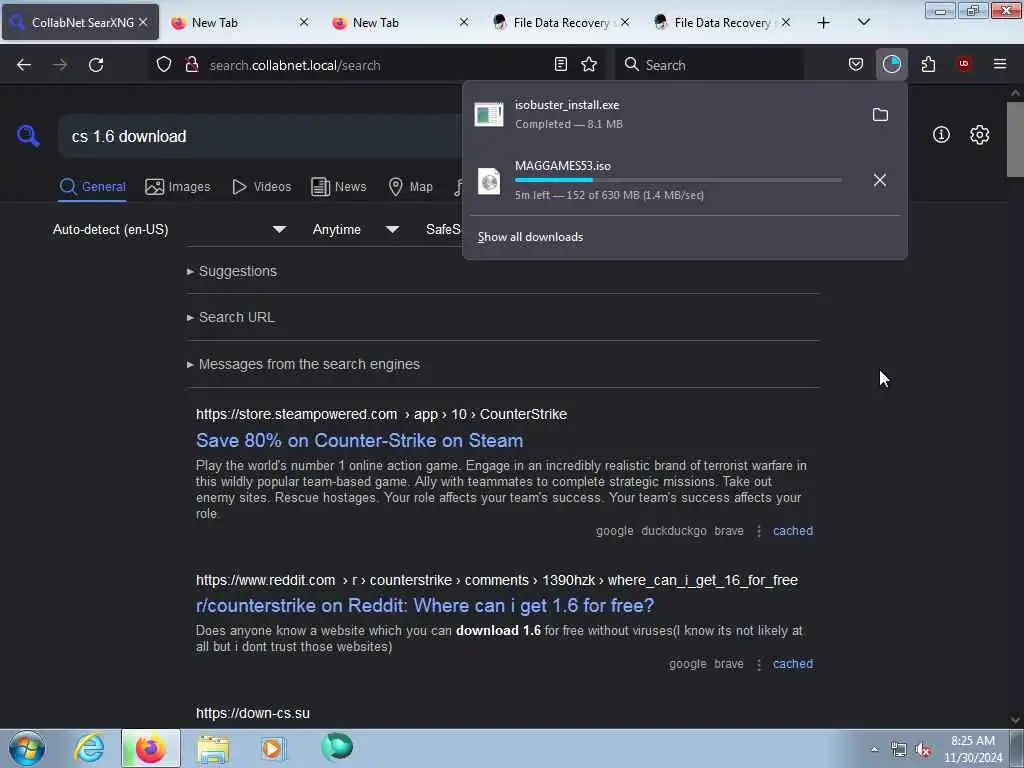Open SearXNG preferences gear icon

(979, 135)
